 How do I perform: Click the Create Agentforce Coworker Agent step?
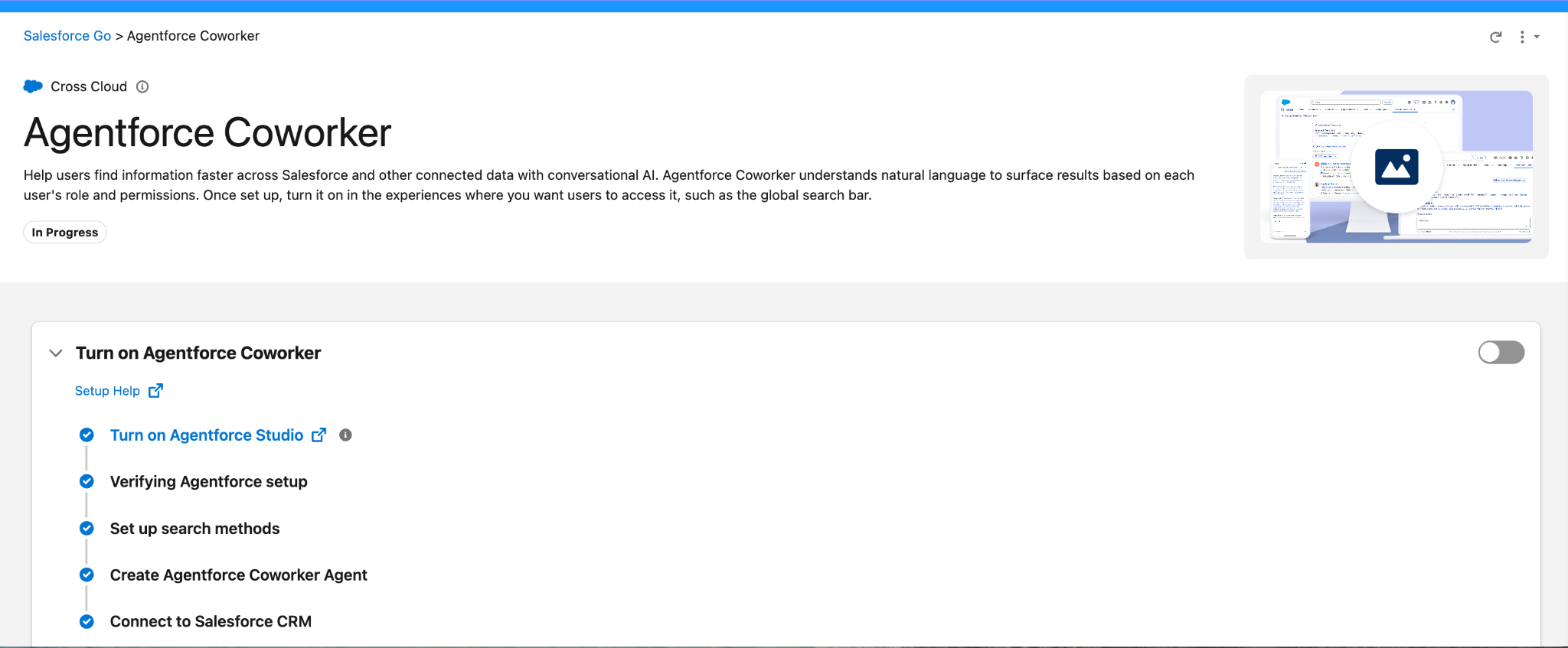(239, 575)
